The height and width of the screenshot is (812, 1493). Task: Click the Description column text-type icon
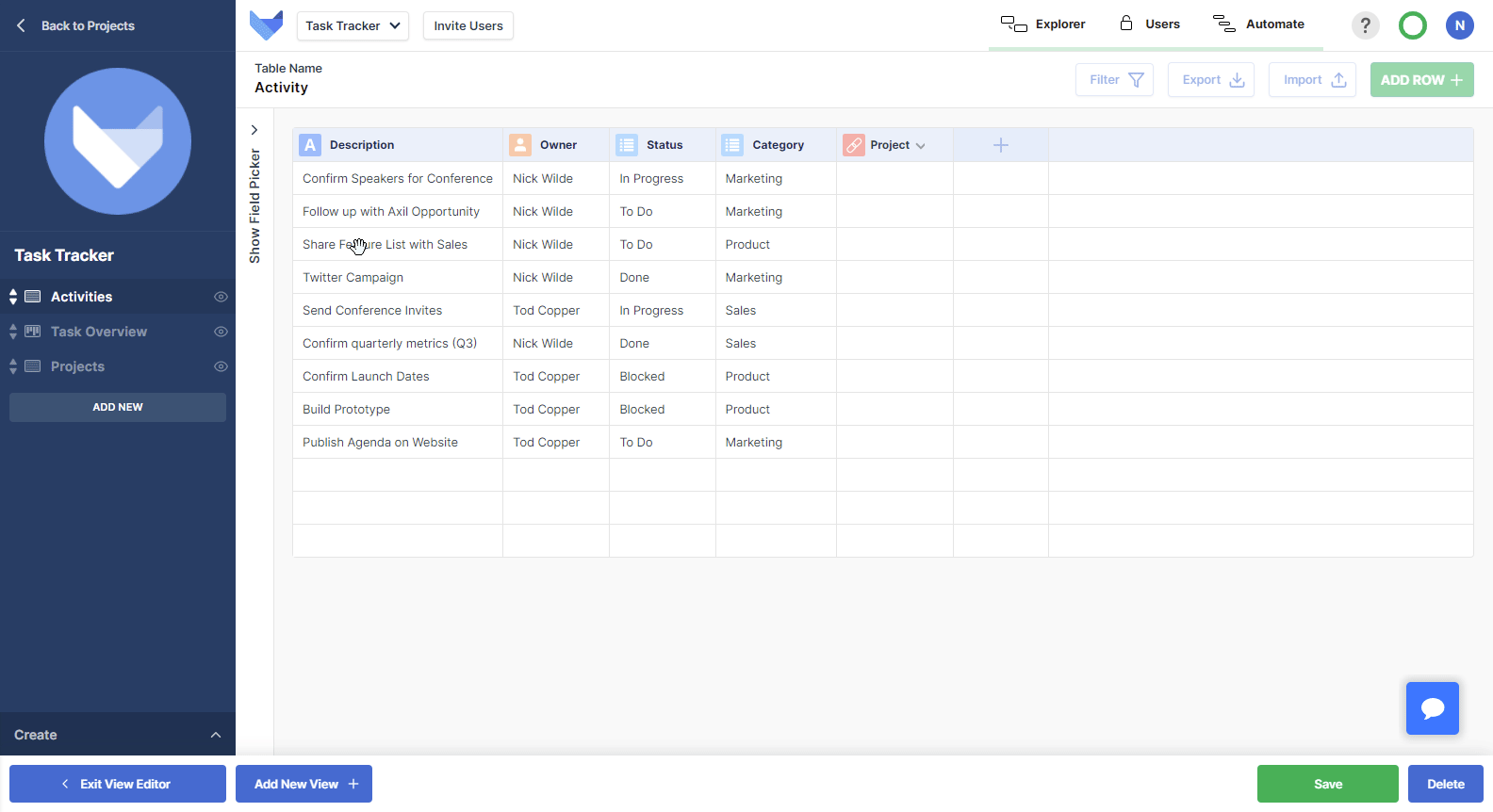(310, 145)
